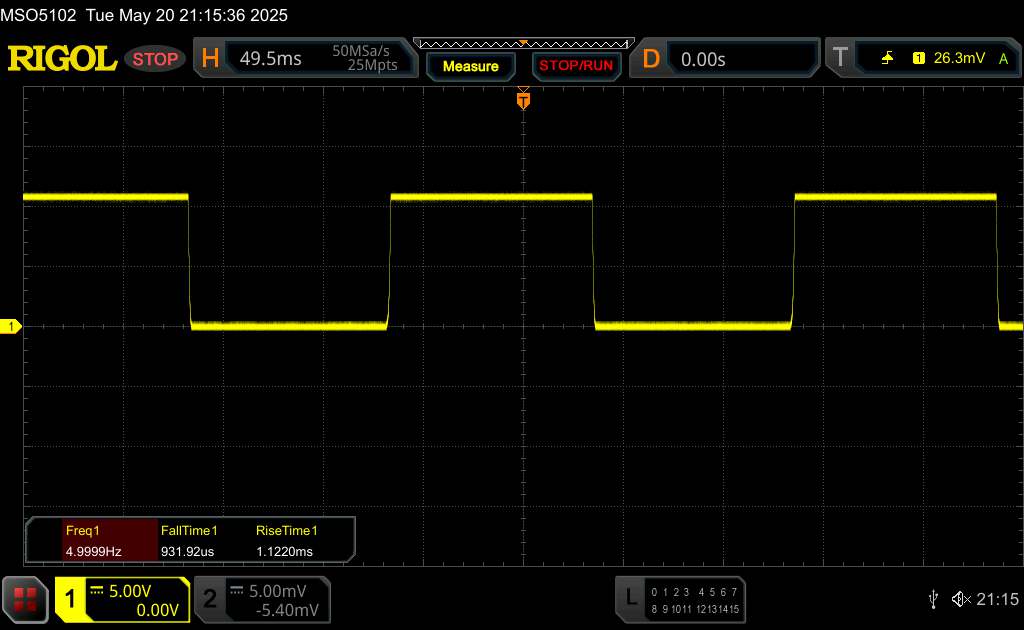Open horizontal timebase setting 49.5ms
1024x630 pixels.
pos(270,59)
